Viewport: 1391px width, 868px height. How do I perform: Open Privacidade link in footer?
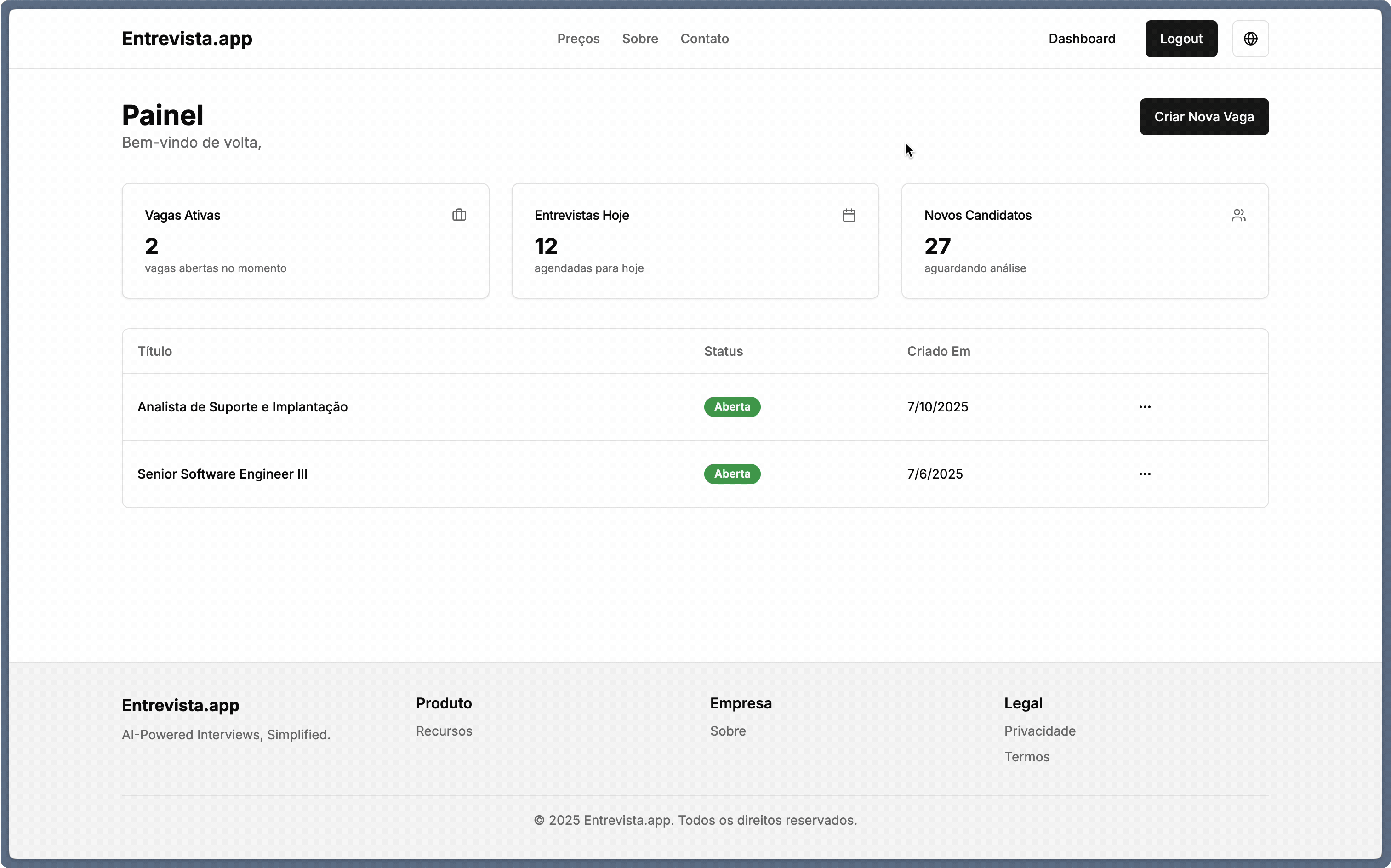click(1040, 731)
